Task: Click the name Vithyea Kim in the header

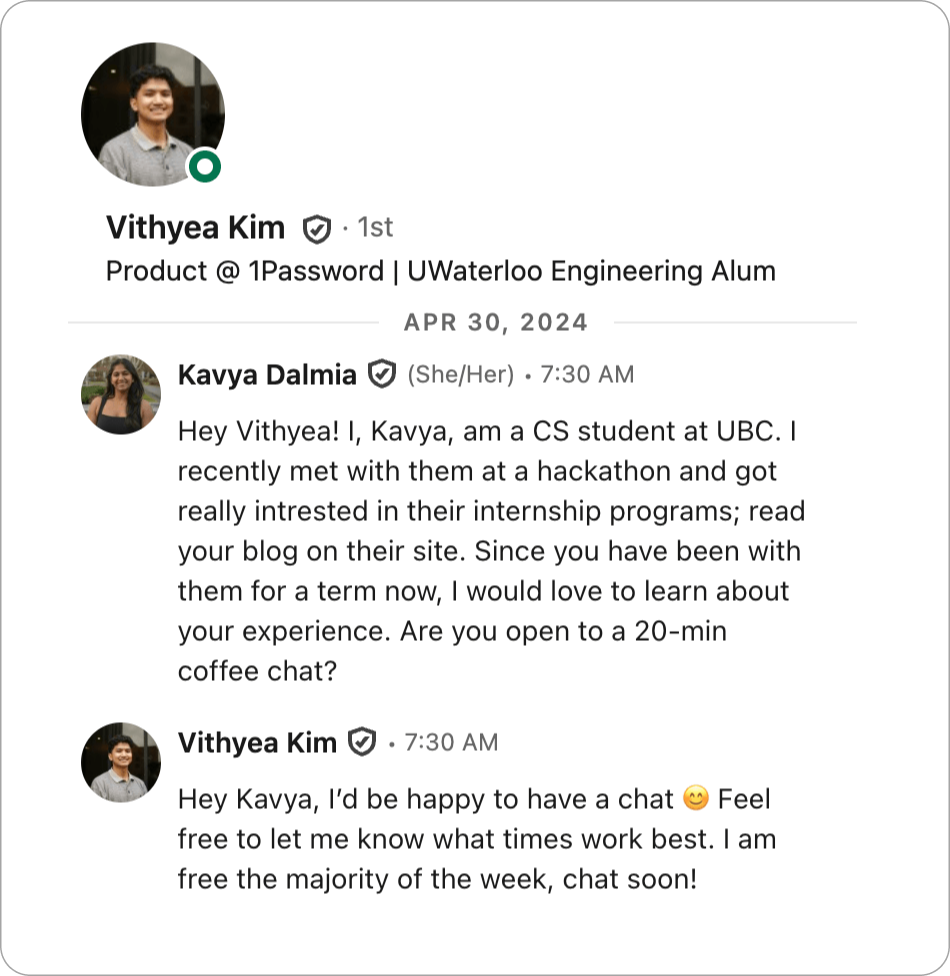Action: tap(196, 227)
